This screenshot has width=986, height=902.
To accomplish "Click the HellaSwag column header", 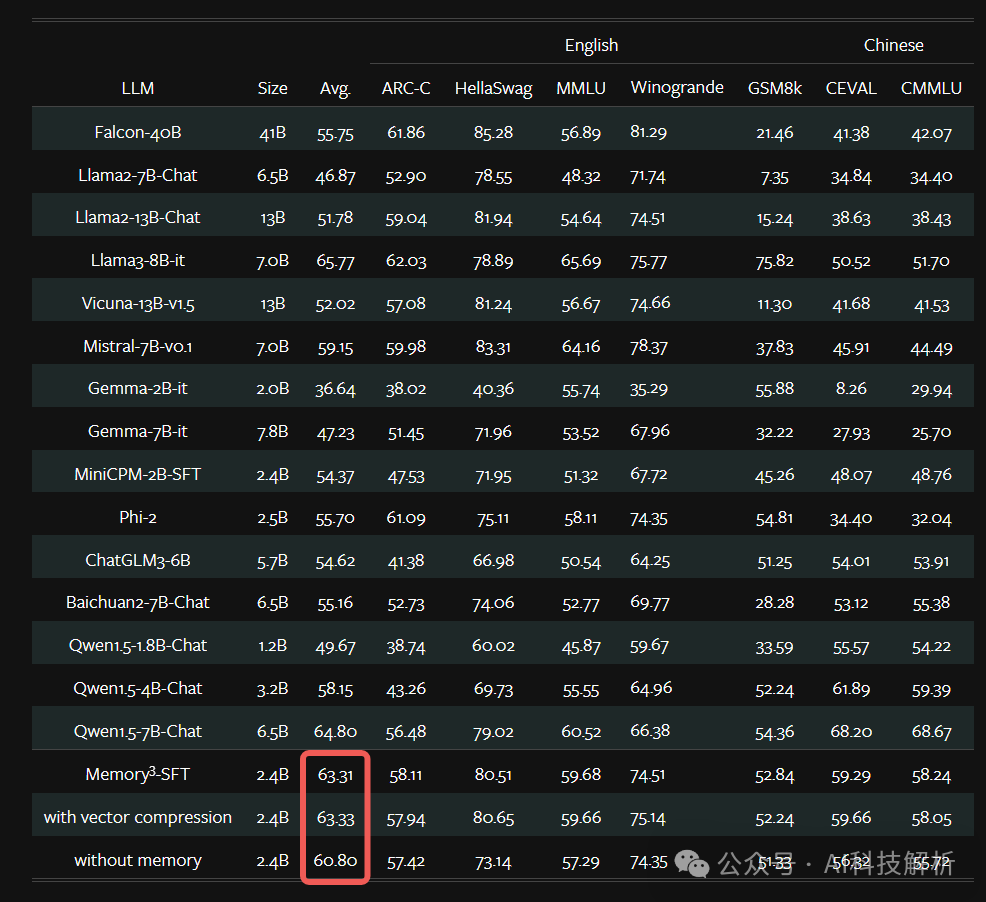I will 494,89.
